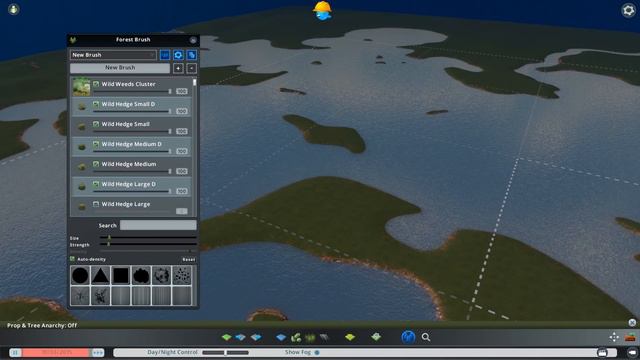Toggle Wild Weeds Cluster checkbox
640x360 pixels.
click(96, 84)
